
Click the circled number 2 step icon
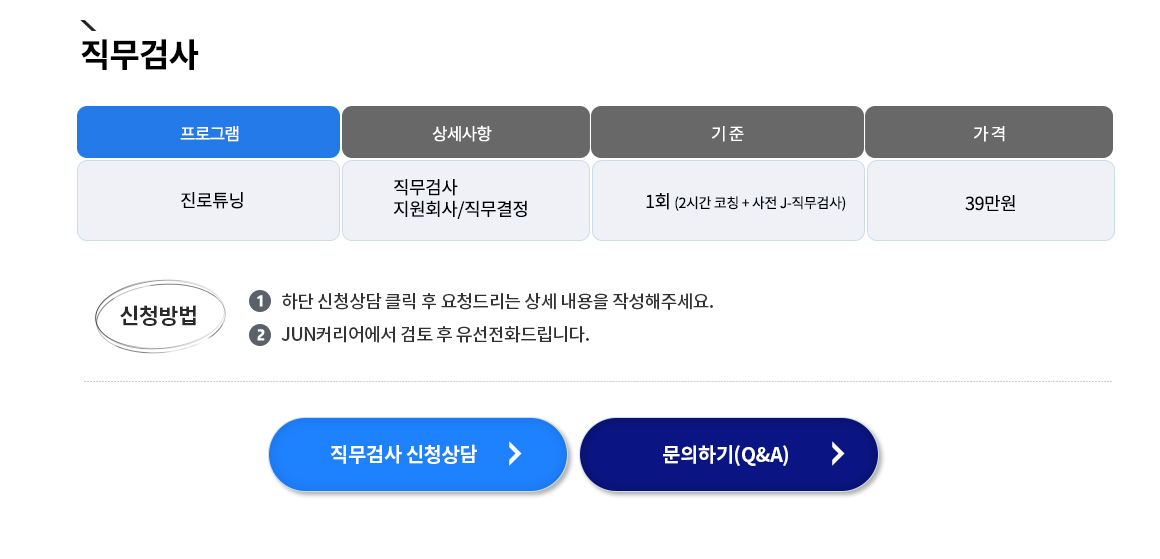[x=260, y=335]
